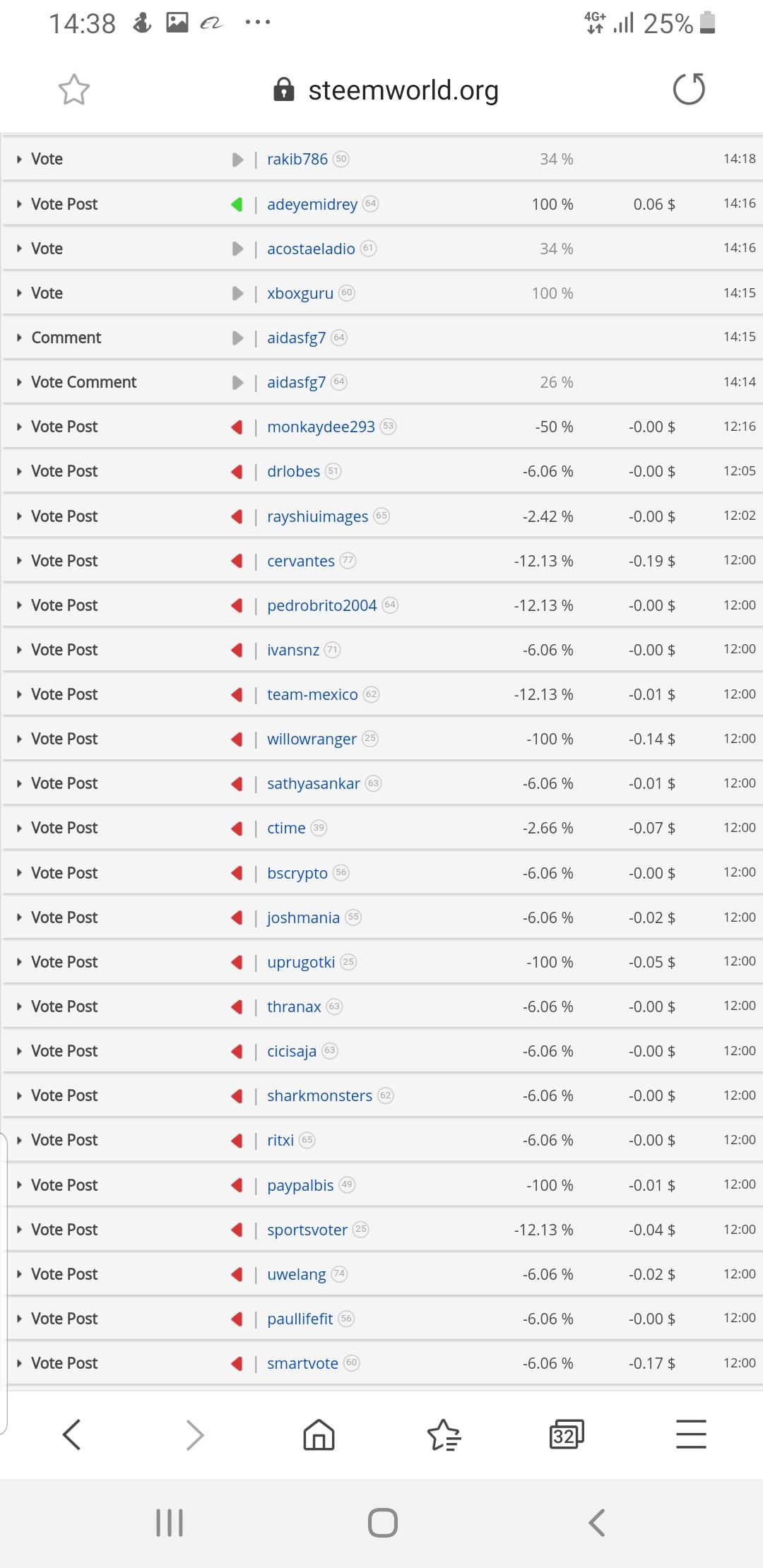Tap the bookmark star icon beside address bar
763x1568 pixels.
[x=74, y=90]
